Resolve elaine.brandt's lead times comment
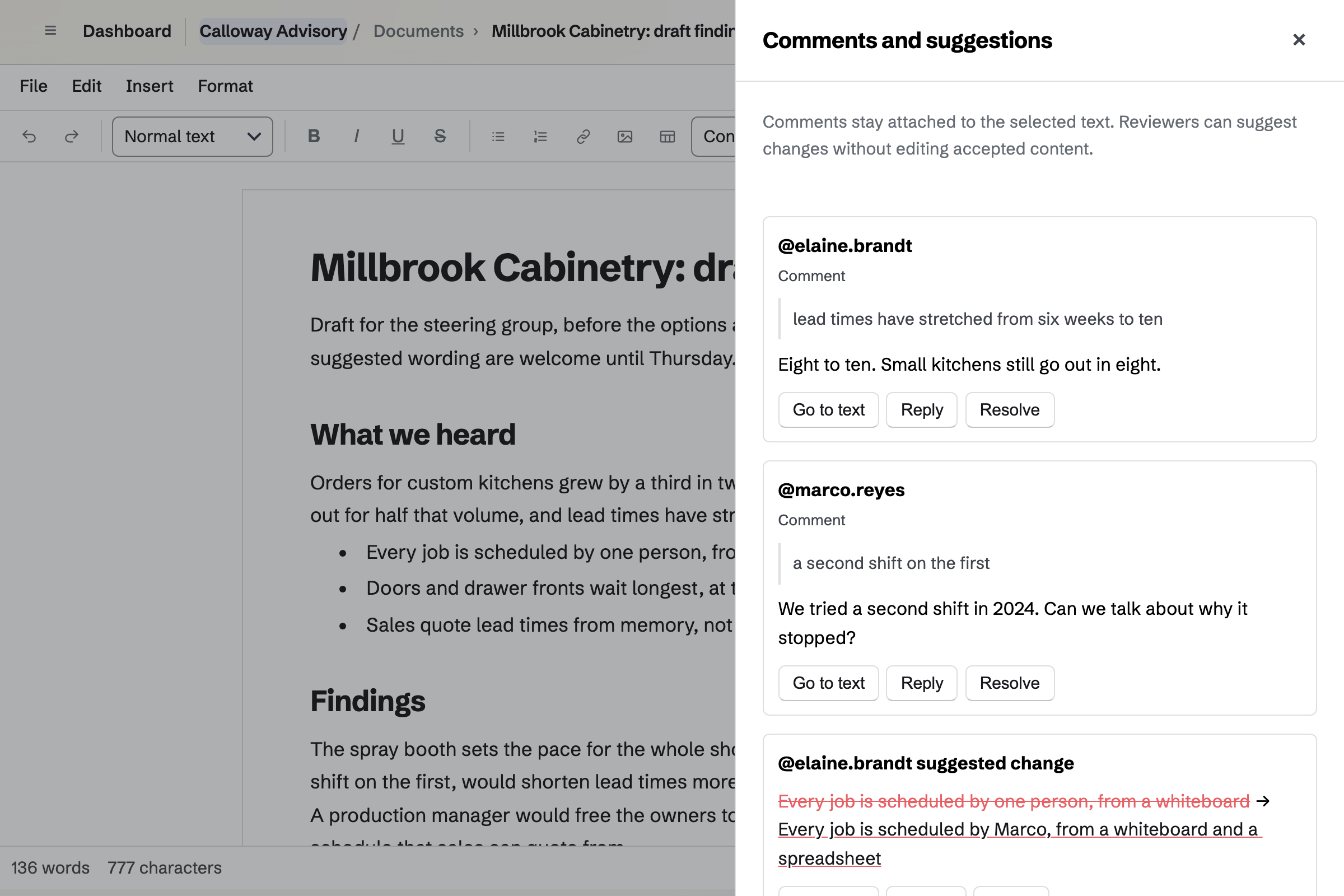This screenshot has width=1344, height=896. click(1010, 410)
